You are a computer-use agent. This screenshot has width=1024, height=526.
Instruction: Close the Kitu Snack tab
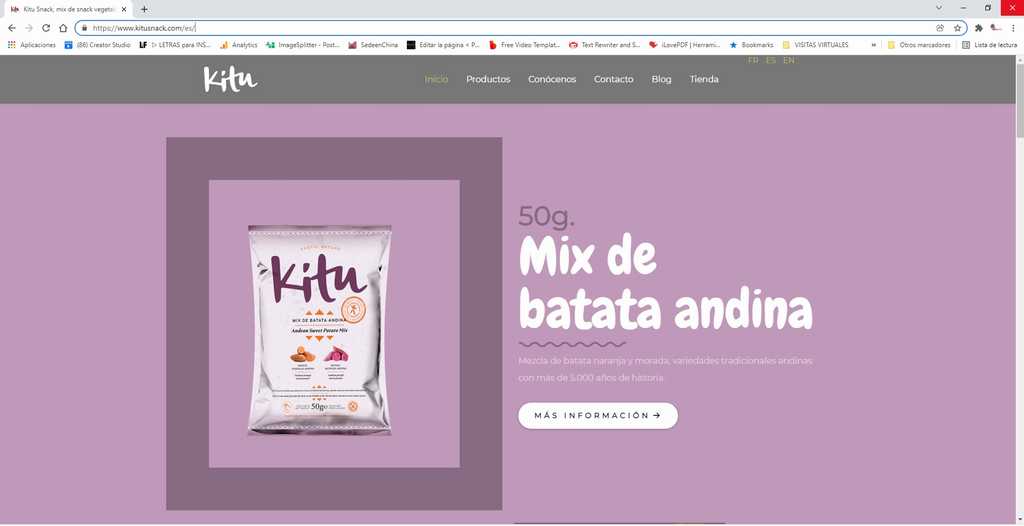click(124, 9)
